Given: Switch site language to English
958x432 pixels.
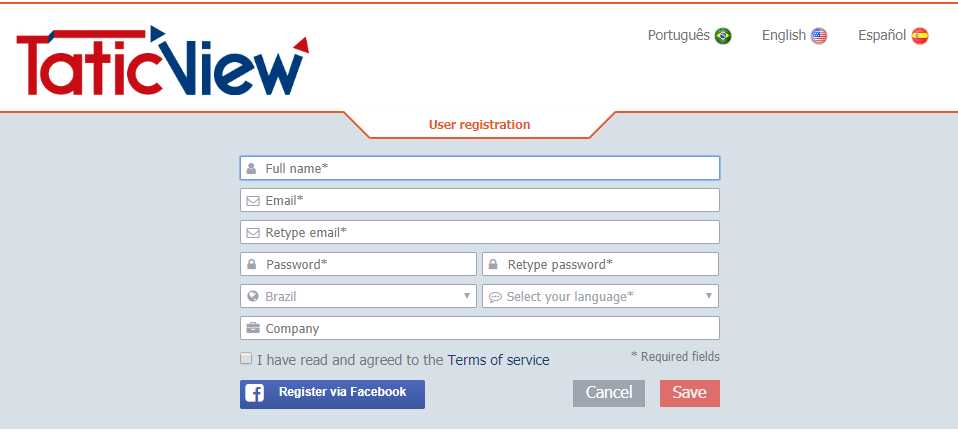Looking at the screenshot, I should pos(783,36).
